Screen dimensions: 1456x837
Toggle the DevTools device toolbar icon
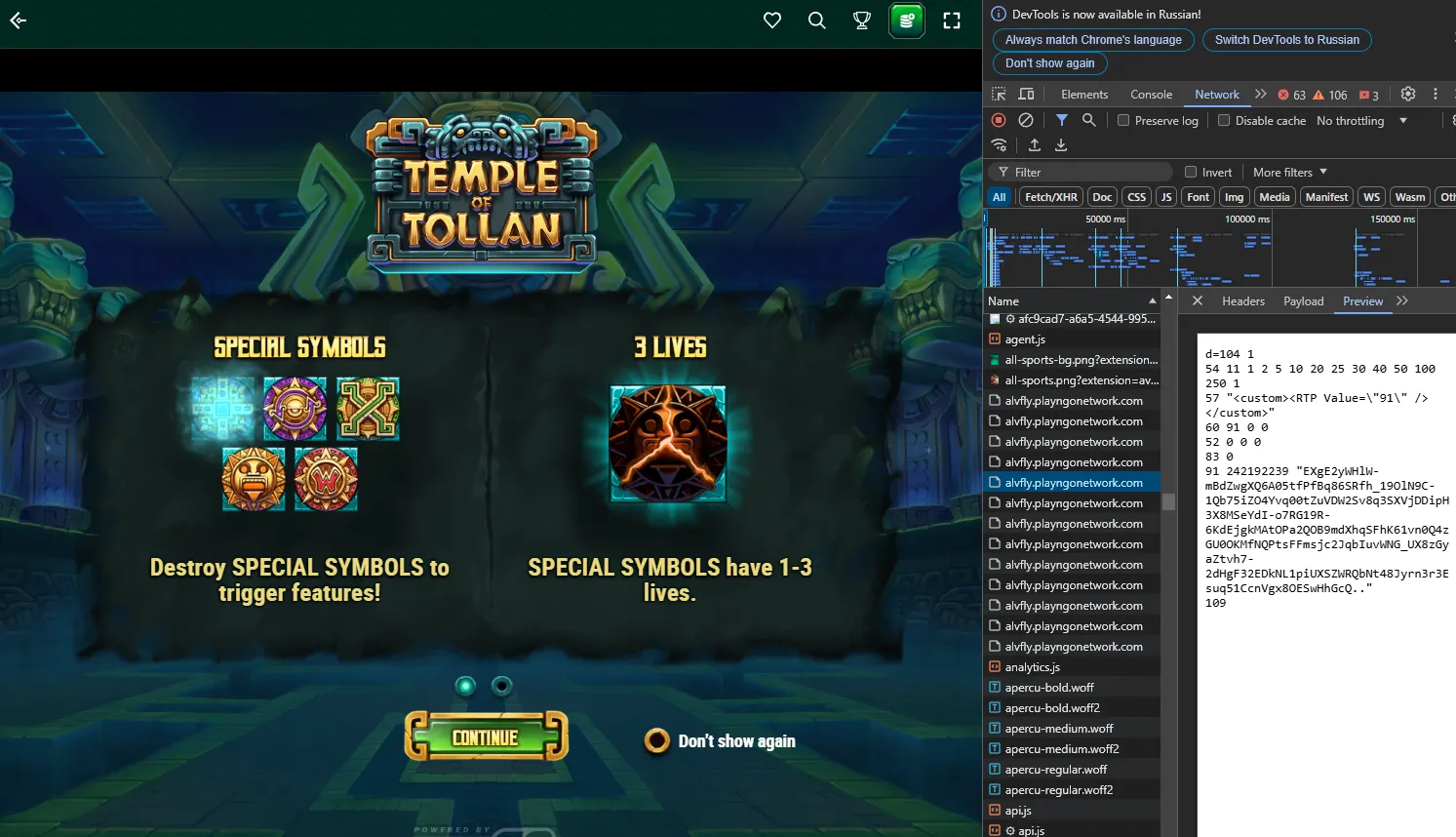(x=1026, y=95)
